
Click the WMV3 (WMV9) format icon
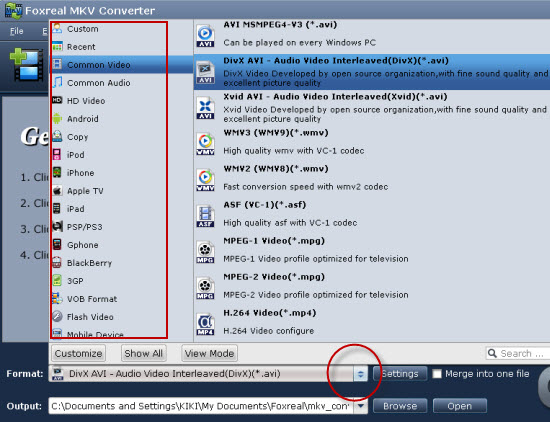pyautogui.click(x=205, y=144)
